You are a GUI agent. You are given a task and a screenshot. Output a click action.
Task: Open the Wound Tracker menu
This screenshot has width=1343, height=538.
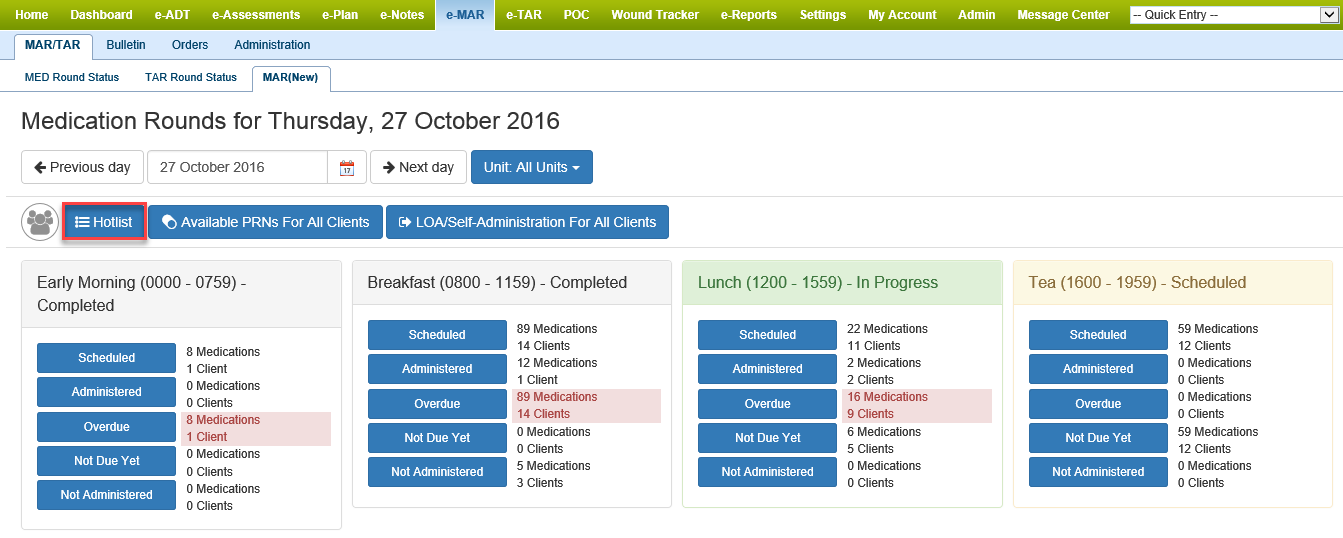point(654,15)
